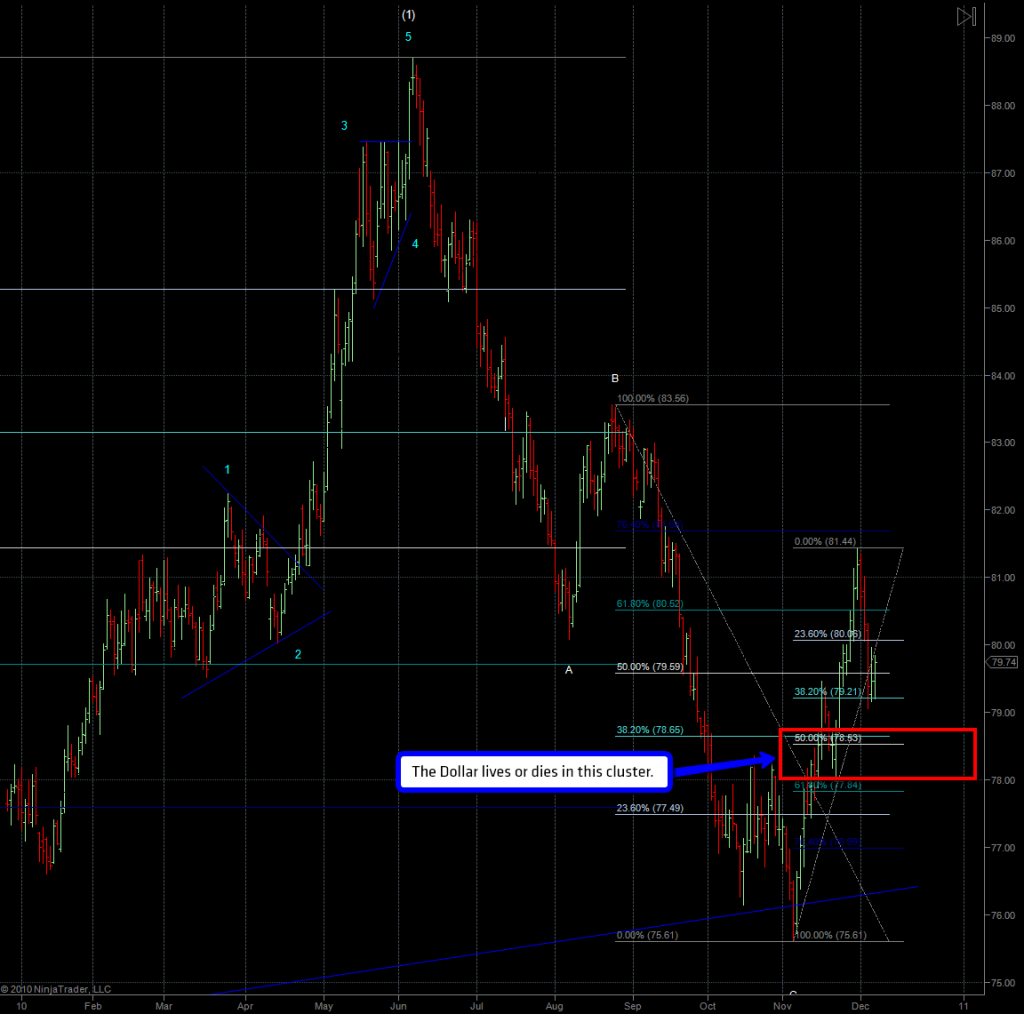
Task: Click the cyan wave 5 label
Action: [x=408, y=37]
